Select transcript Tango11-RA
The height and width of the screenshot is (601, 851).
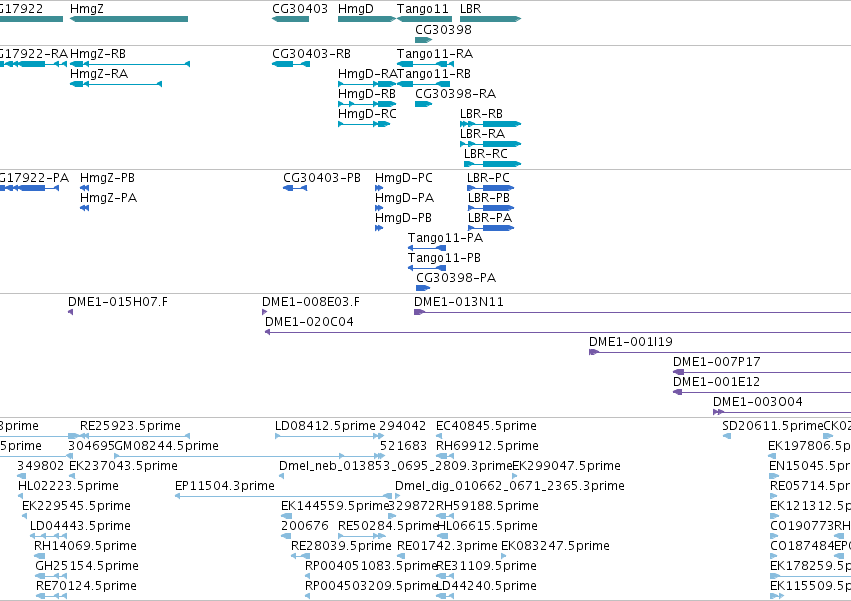coord(435,54)
